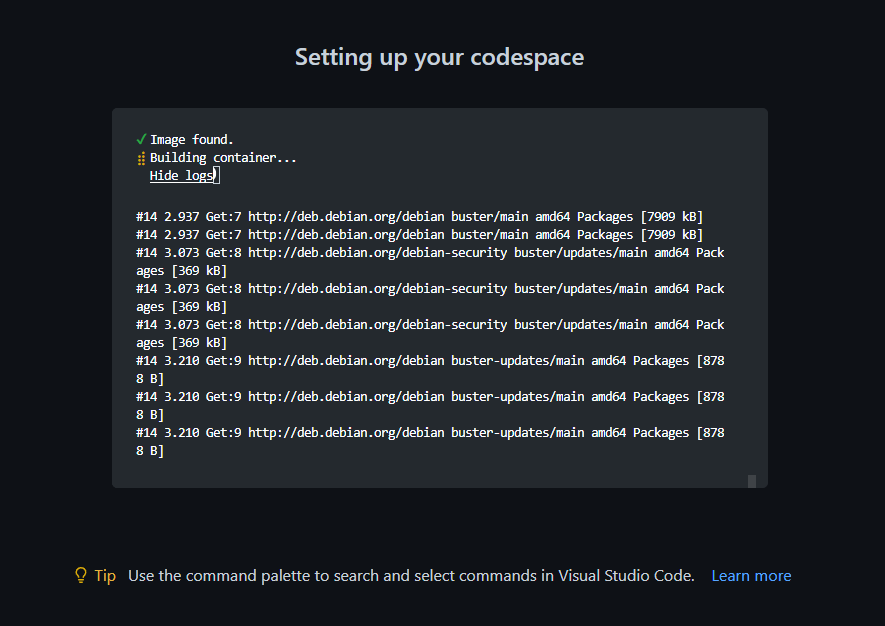Click the lightbulb Tip icon
Viewport: 885px width, 626px height.
coord(81,575)
